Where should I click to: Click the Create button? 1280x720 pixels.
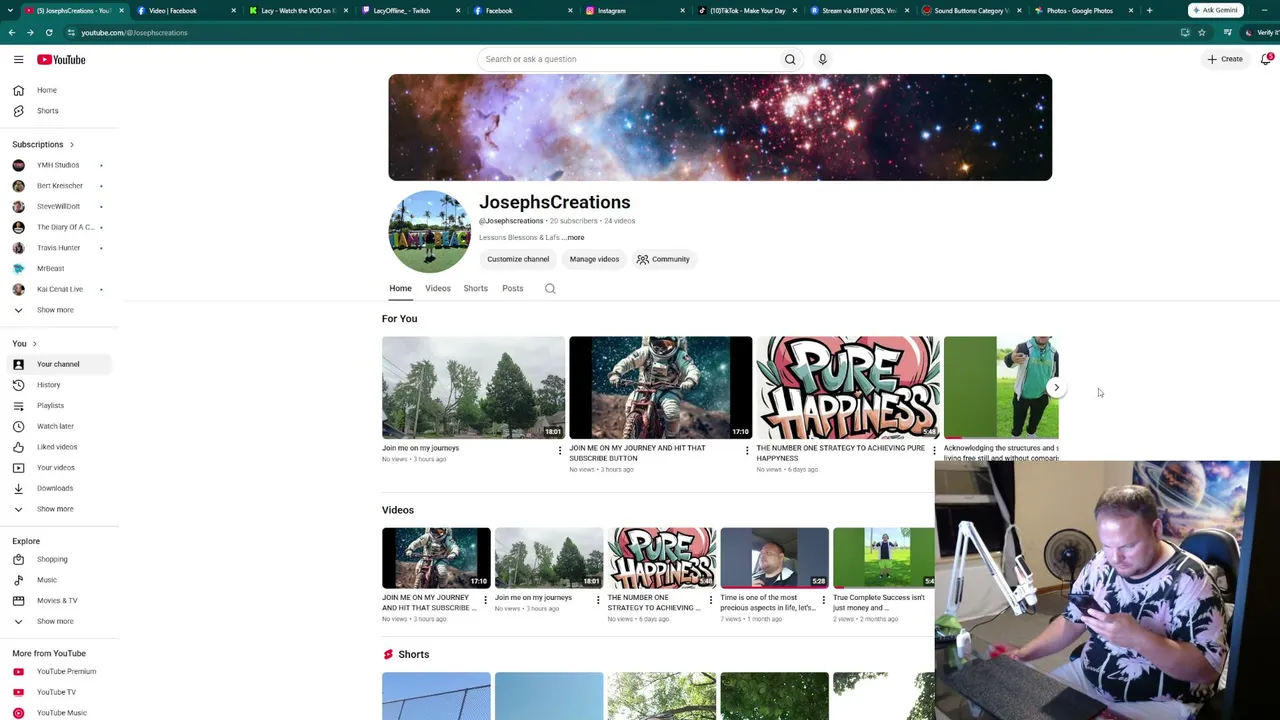point(1225,59)
